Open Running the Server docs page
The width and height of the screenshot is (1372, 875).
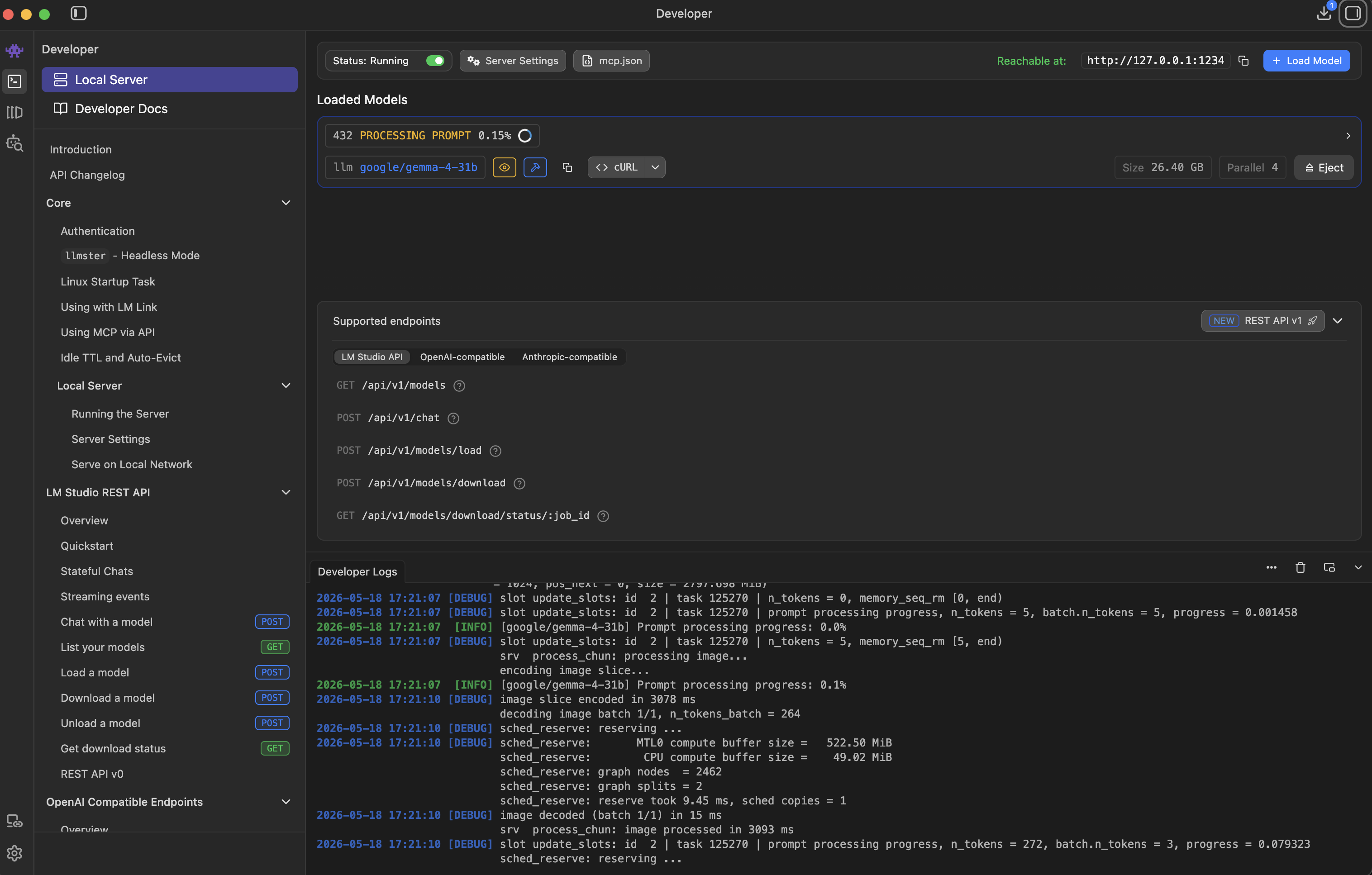coord(120,414)
